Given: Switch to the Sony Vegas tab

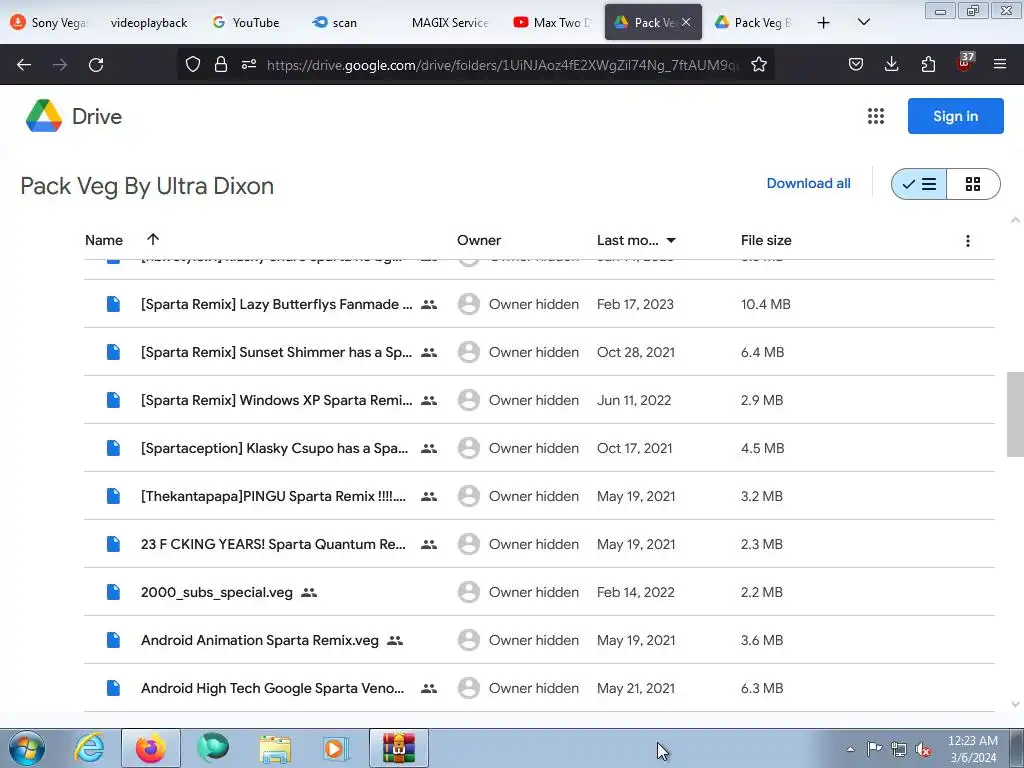Looking at the screenshot, I should click(x=50, y=22).
